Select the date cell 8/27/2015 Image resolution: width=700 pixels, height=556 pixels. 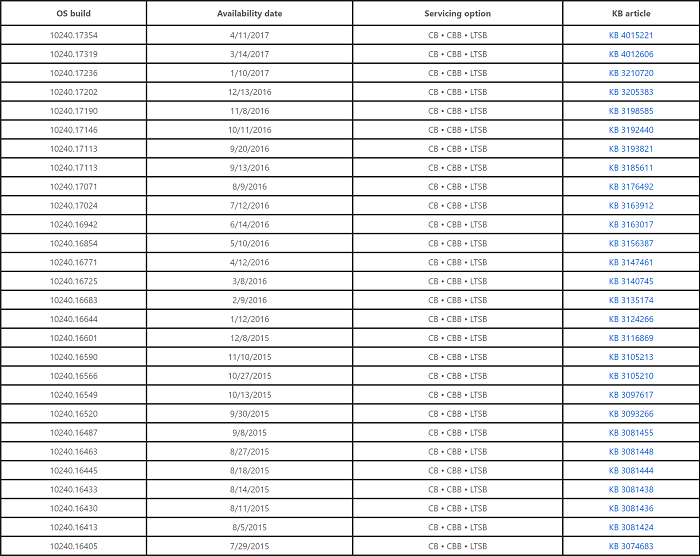tap(250, 451)
